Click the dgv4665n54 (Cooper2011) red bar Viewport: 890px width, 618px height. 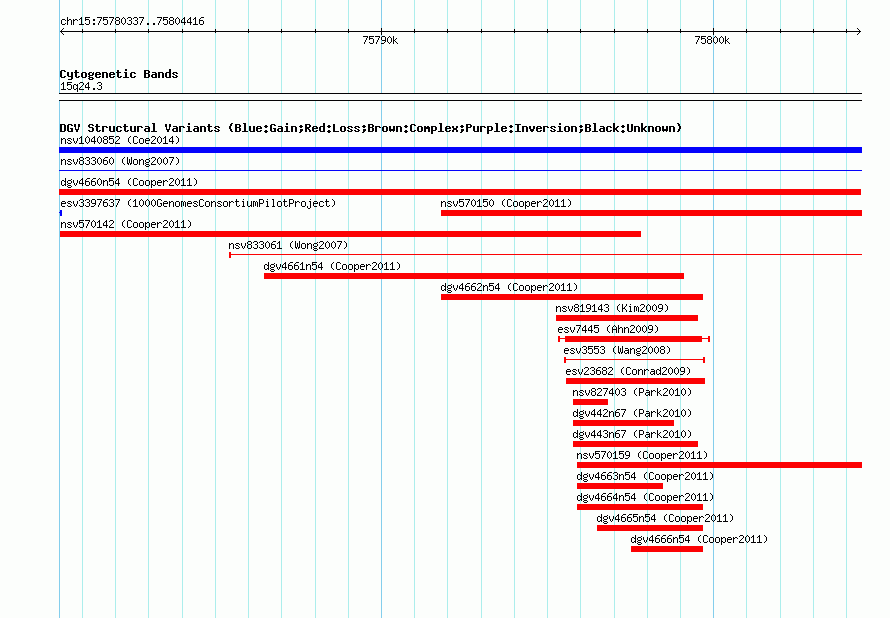[650, 528]
